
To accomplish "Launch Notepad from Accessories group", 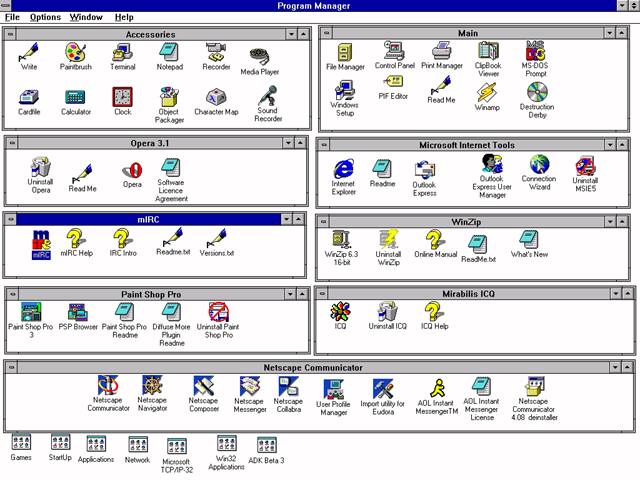I will (169, 52).
